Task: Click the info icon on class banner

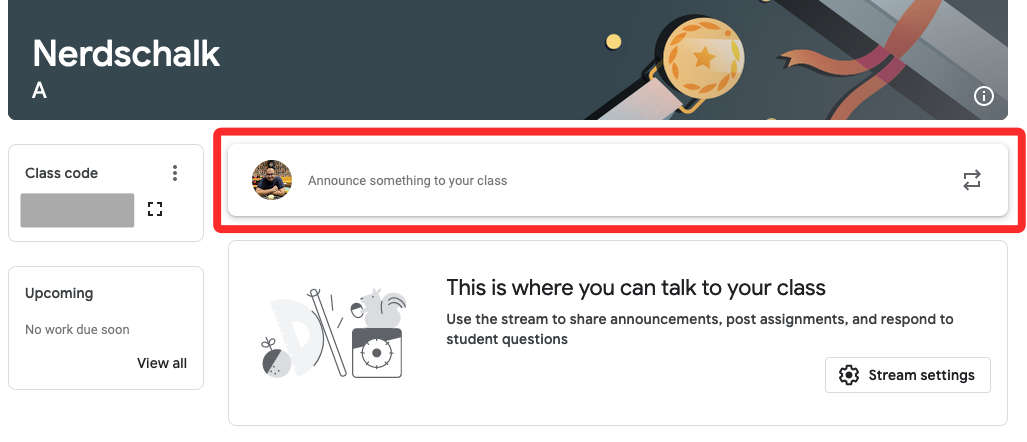Action: [984, 96]
